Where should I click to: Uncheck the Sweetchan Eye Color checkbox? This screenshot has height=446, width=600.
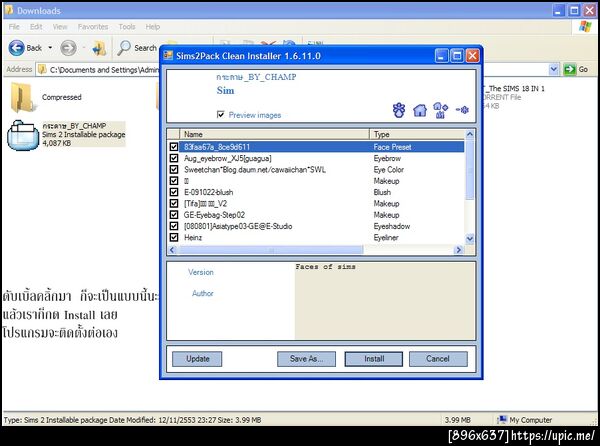click(x=174, y=169)
